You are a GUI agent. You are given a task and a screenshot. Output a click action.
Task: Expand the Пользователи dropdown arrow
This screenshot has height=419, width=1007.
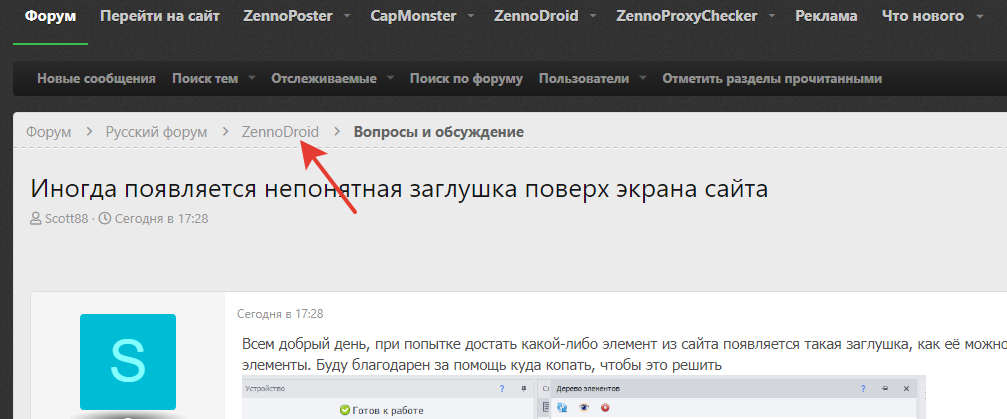click(643, 78)
